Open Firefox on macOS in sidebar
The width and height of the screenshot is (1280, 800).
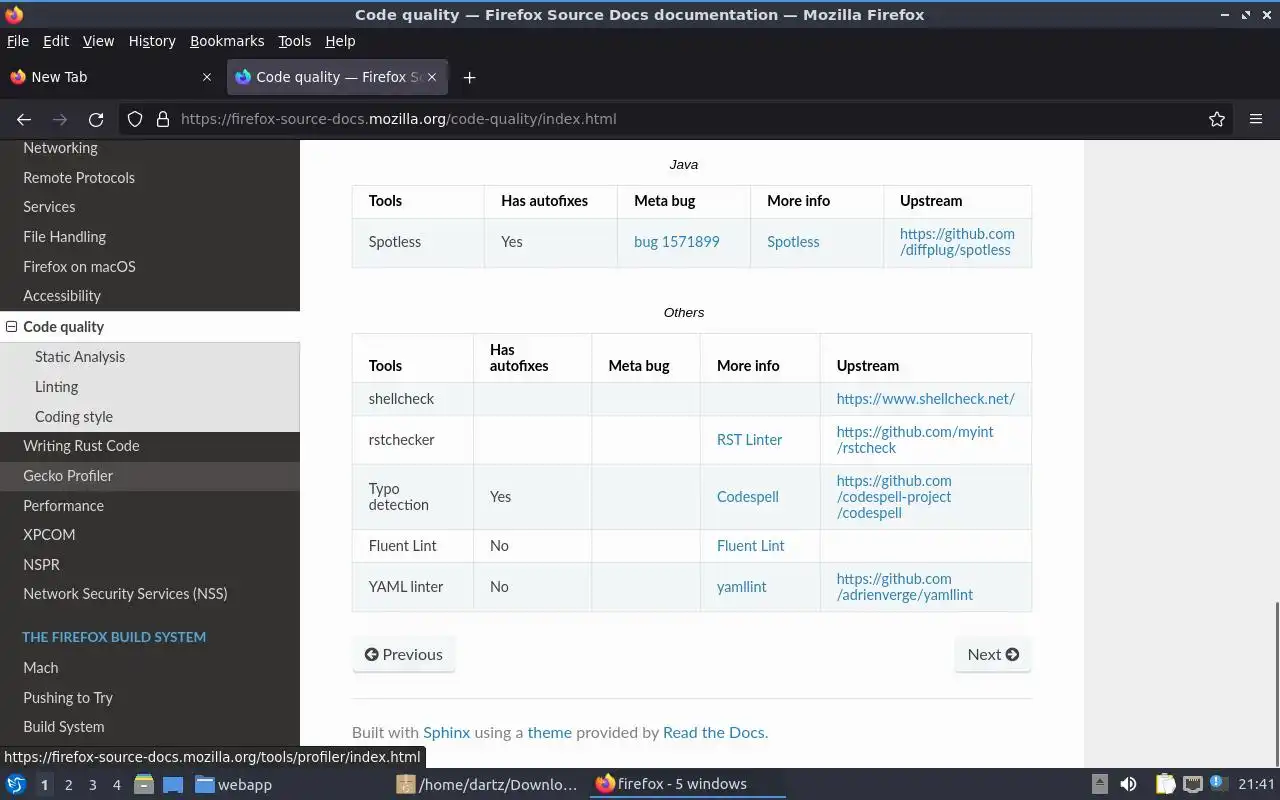[150, 267]
